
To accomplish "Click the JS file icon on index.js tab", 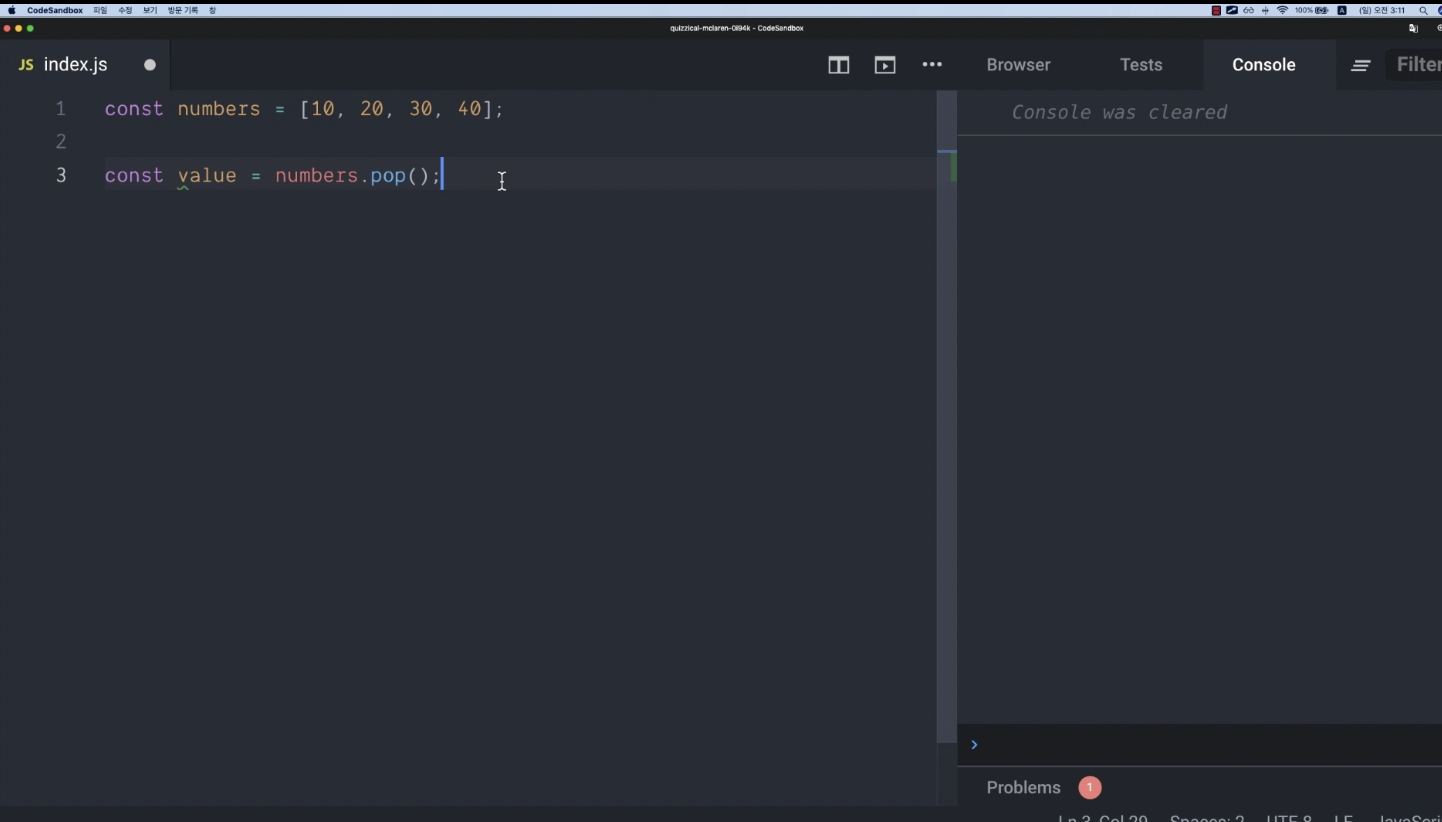I will pyautogui.click(x=26, y=65).
